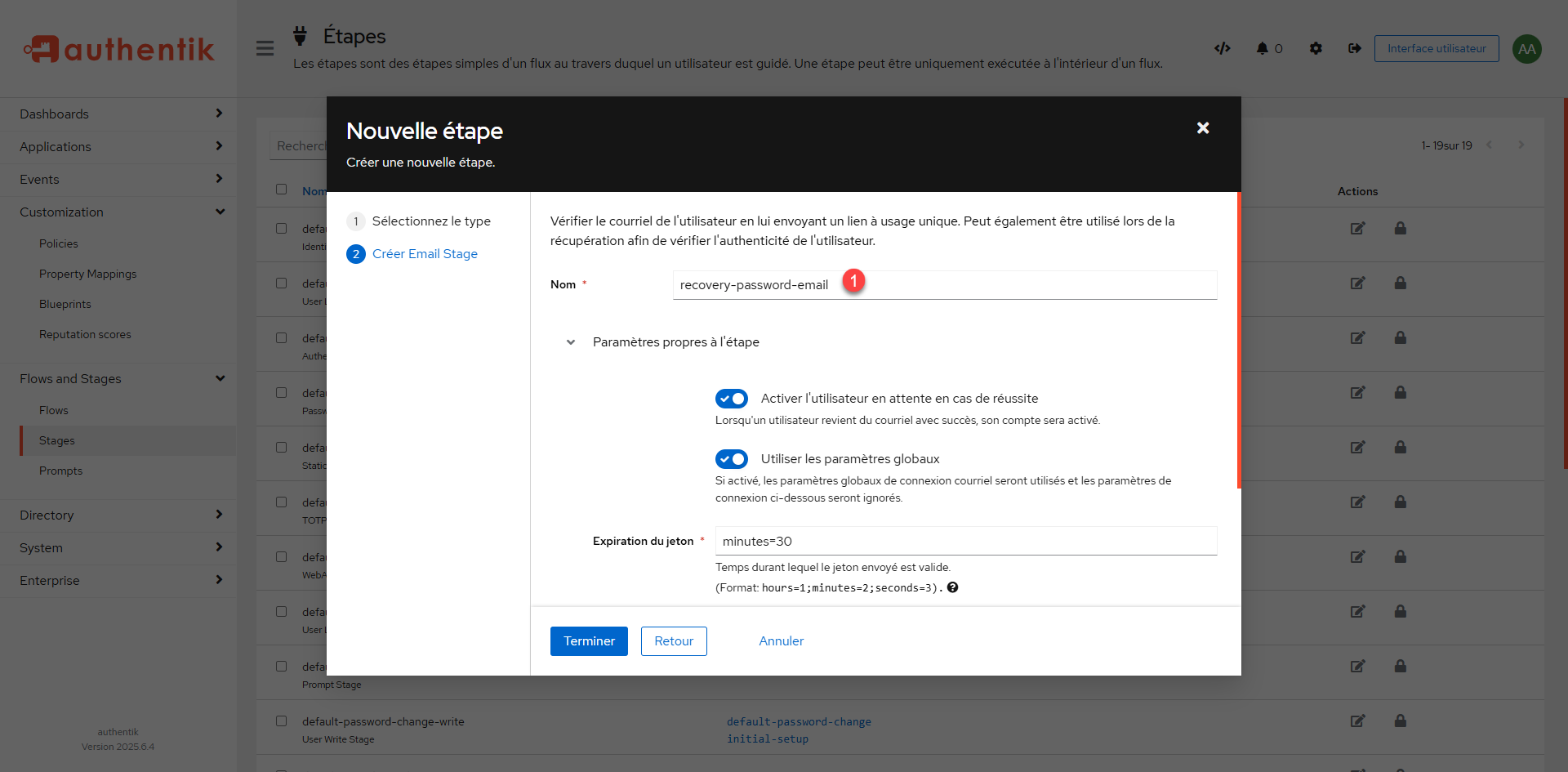Click the help icon after format hint

click(x=952, y=587)
